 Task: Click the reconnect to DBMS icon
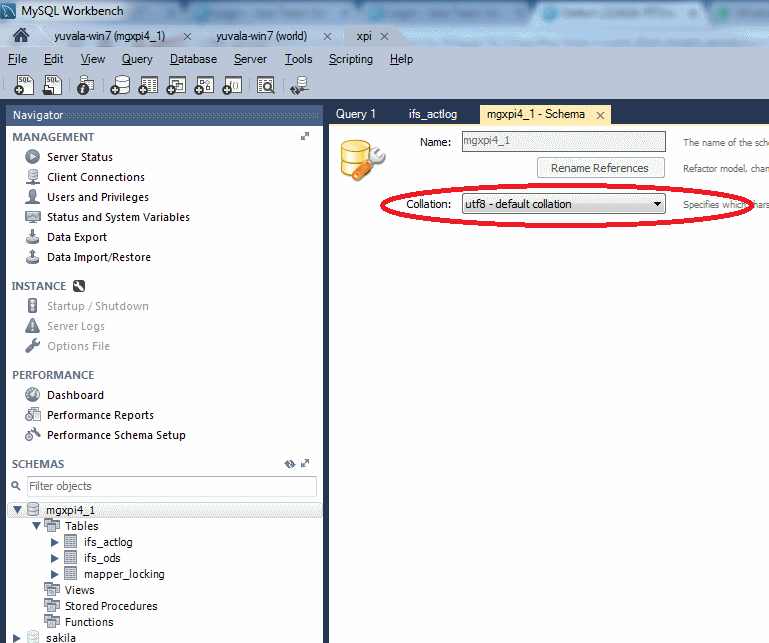click(299, 85)
